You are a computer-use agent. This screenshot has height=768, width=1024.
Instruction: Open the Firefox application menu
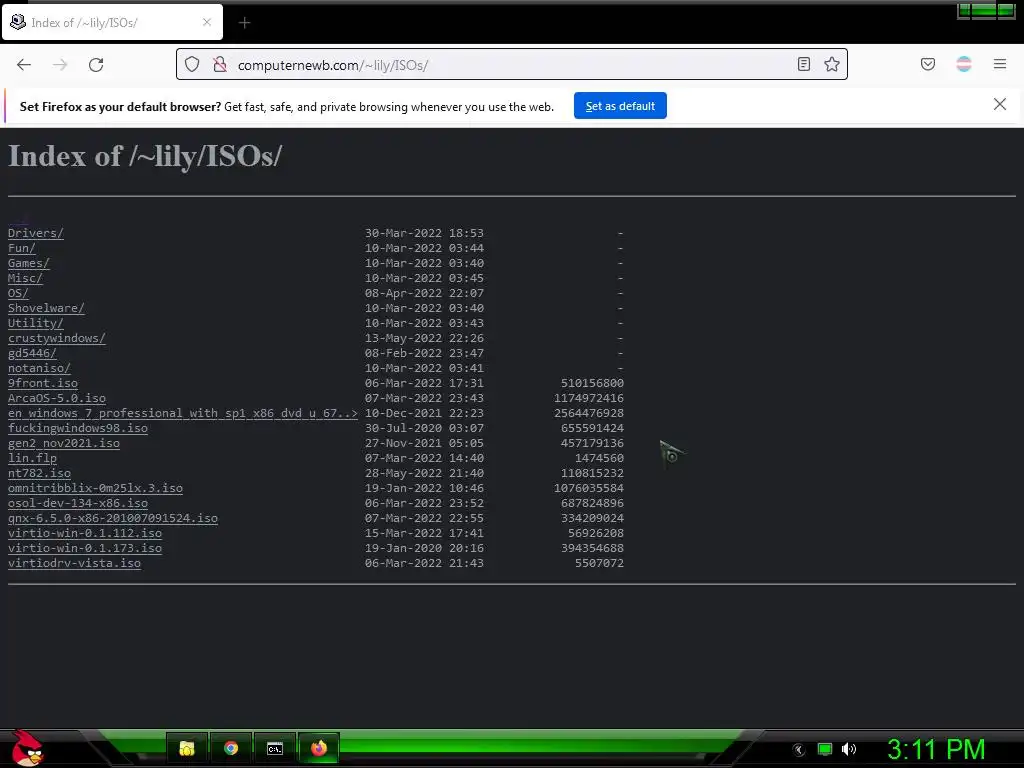pos(1000,64)
